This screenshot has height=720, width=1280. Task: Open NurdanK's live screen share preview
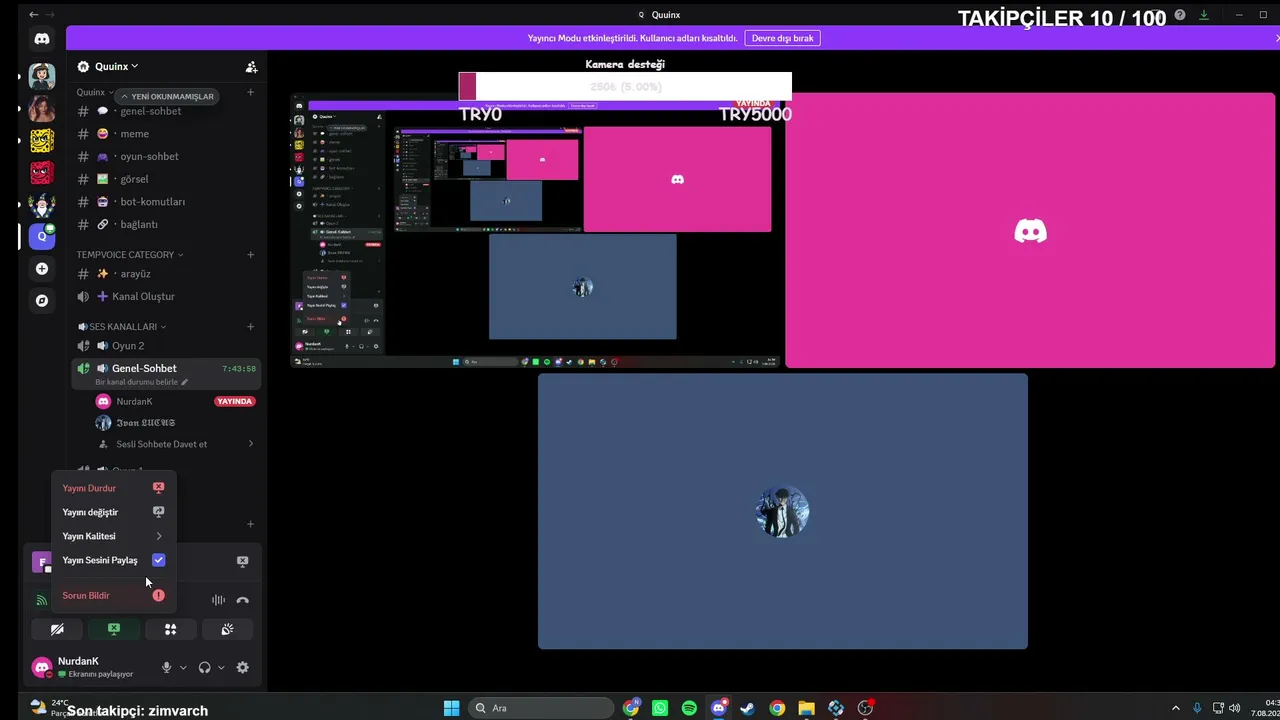[535, 231]
